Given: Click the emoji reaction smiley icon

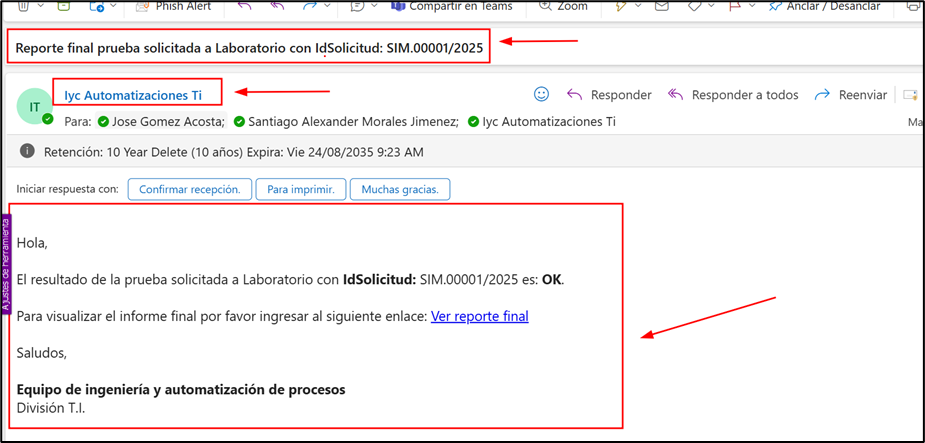Looking at the screenshot, I should 541,95.
